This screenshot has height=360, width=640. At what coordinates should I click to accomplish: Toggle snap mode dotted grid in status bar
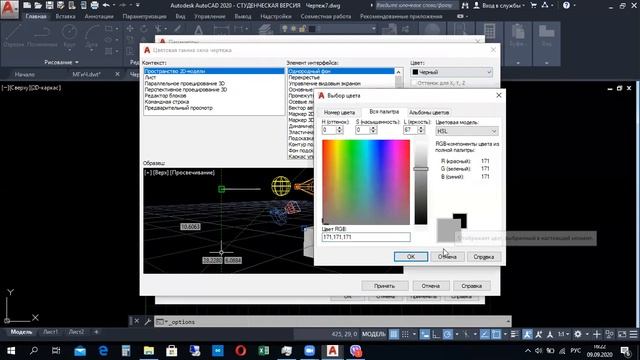405,334
